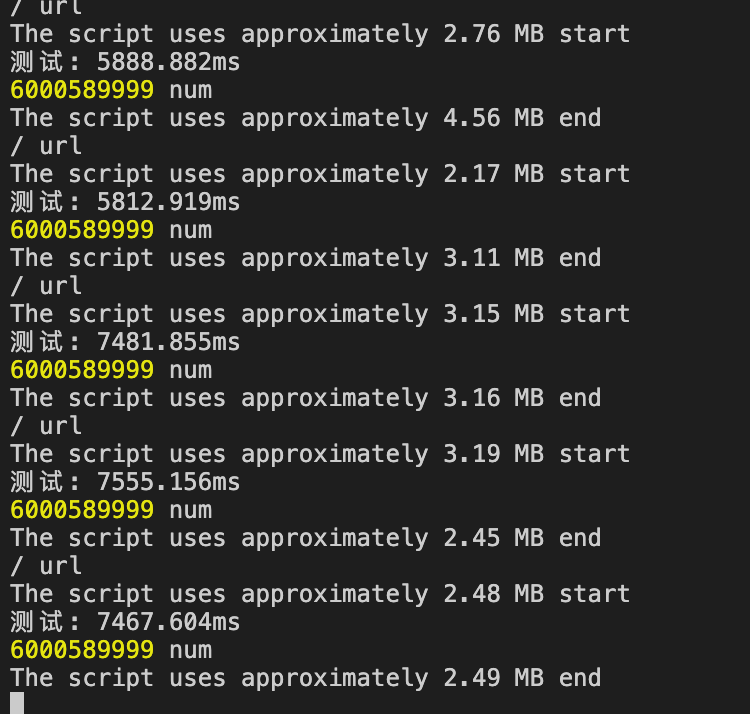Click the "3.11 MB end" output line

coord(305,258)
